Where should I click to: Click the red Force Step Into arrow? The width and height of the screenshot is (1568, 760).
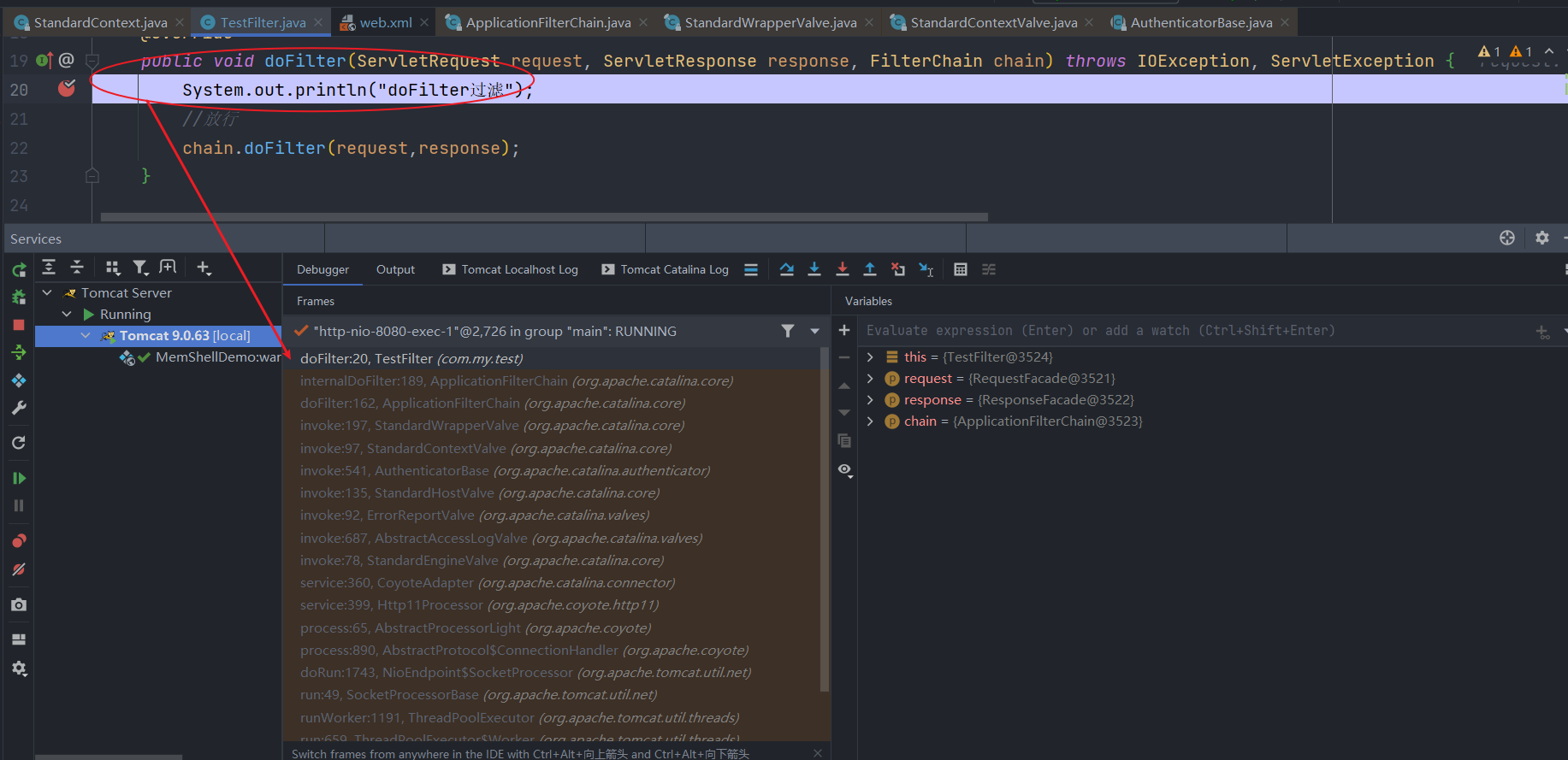[x=843, y=269]
